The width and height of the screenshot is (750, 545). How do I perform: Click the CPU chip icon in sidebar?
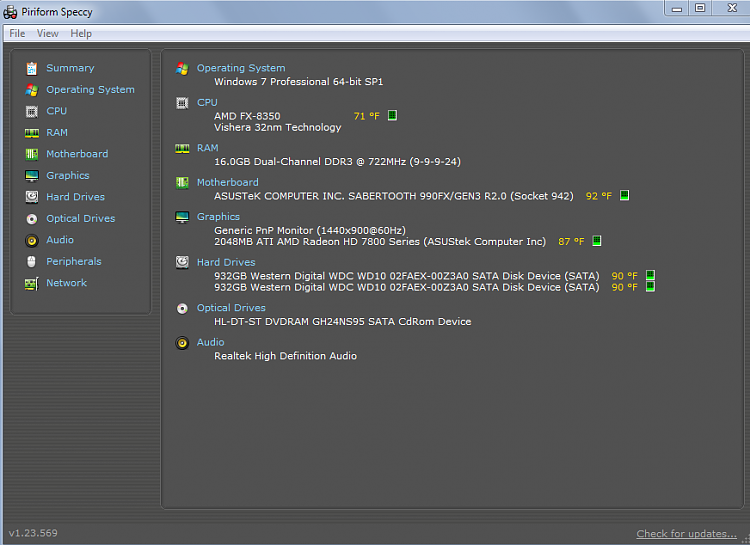point(32,111)
